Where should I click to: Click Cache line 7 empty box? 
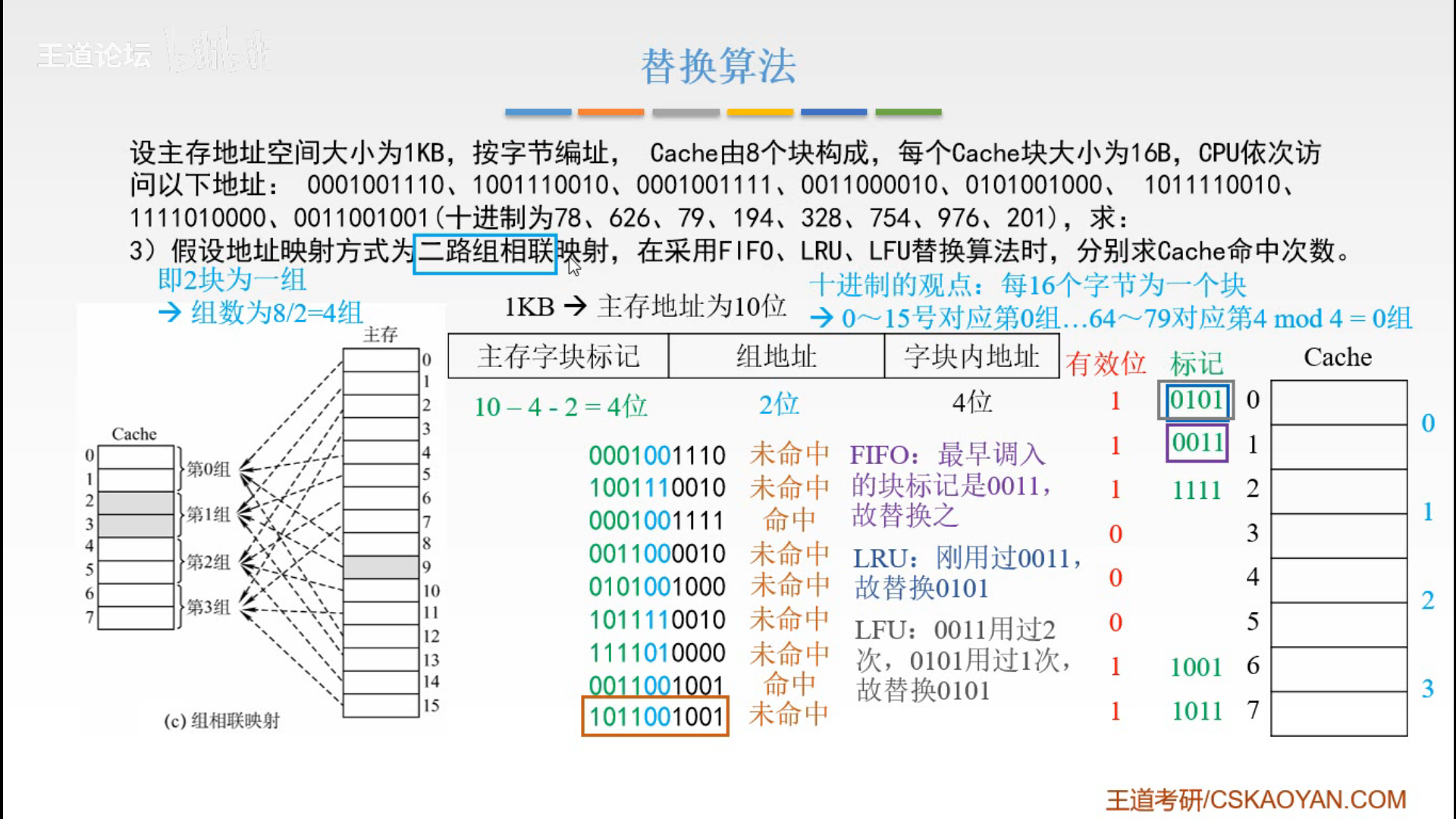click(1338, 713)
